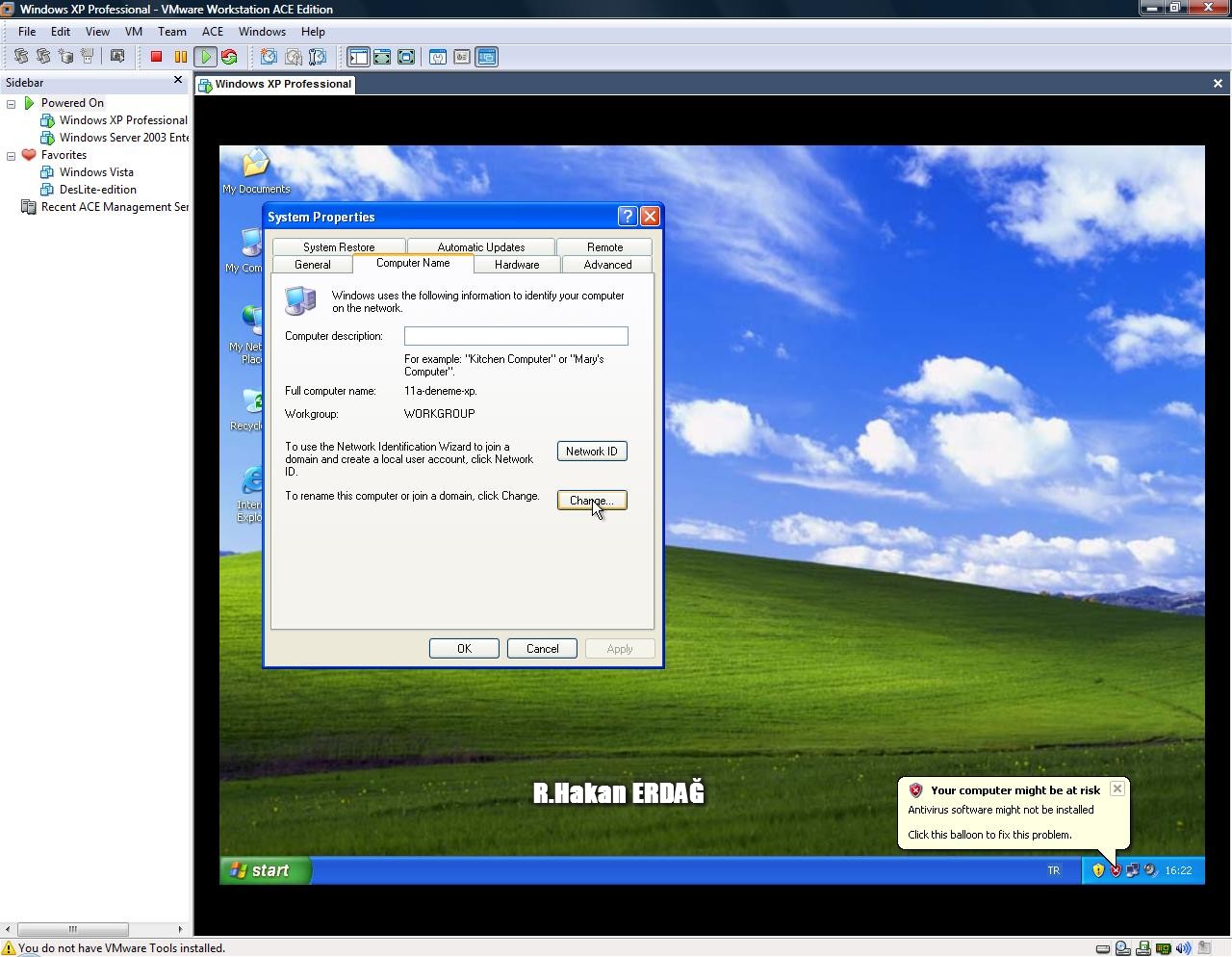Click into the Computer description field

tap(516, 336)
